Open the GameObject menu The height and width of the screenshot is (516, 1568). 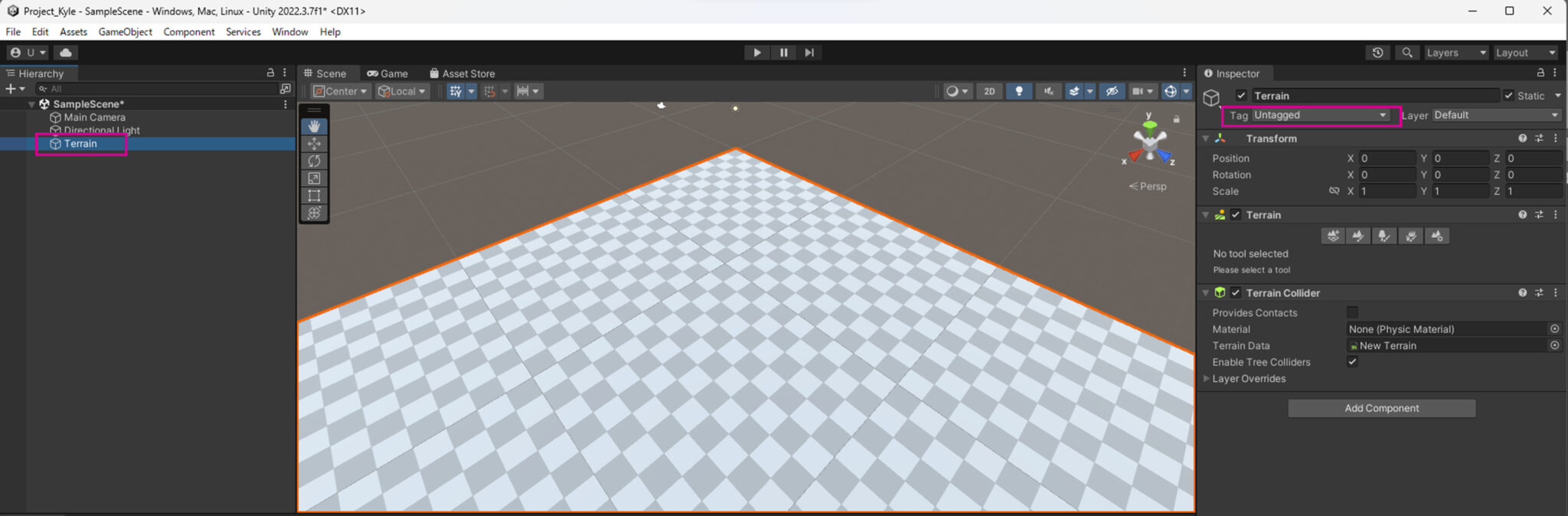125,32
